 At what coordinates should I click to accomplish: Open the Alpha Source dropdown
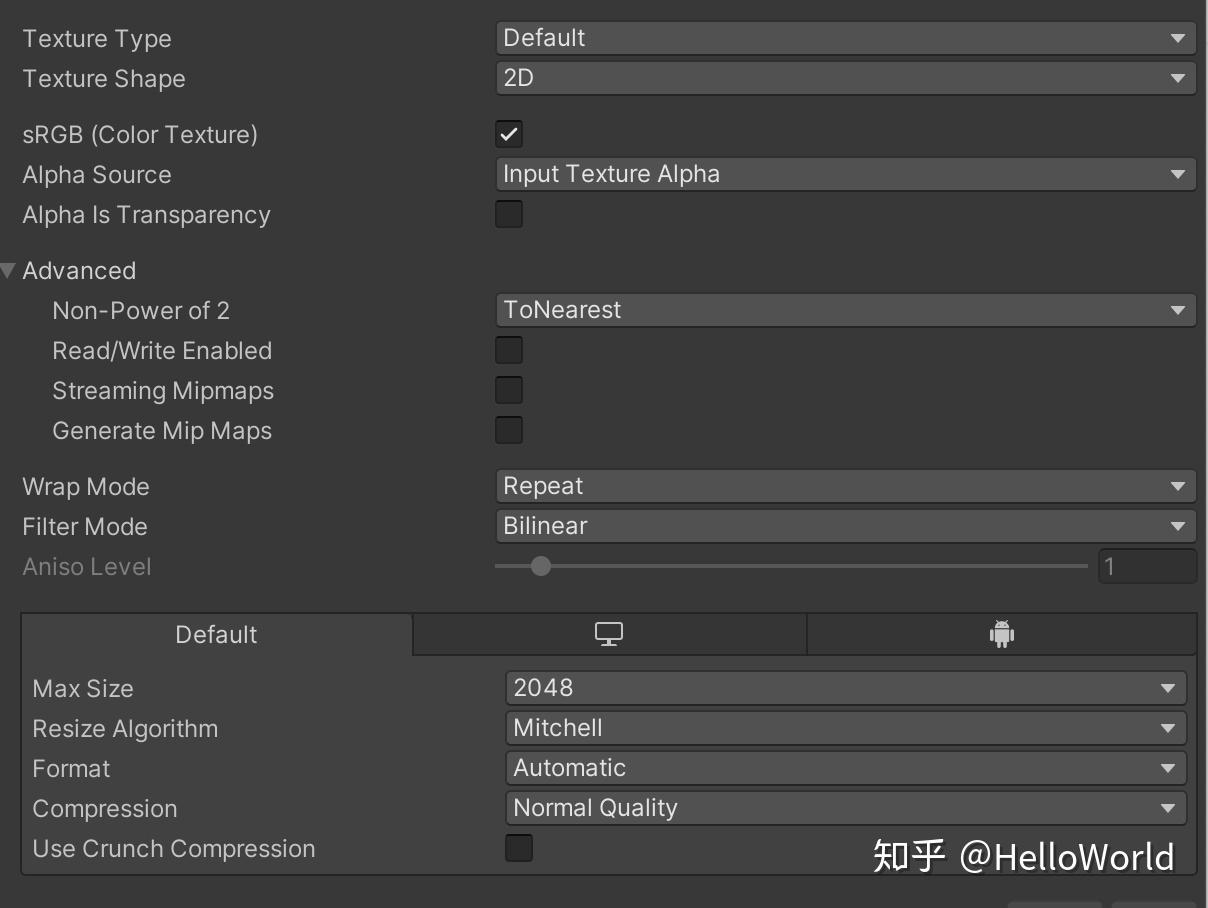pos(845,173)
